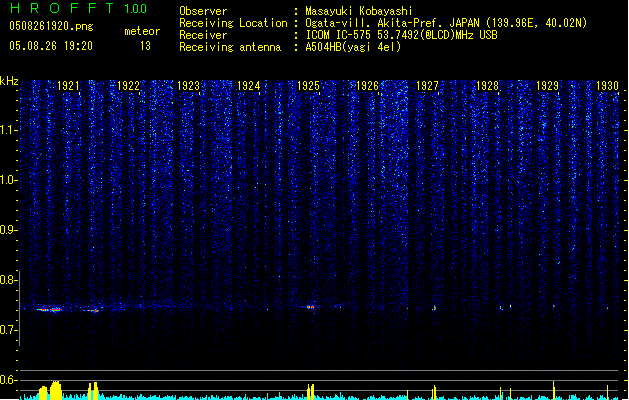
Task: Click the 1924 time marker
Action: coord(248,86)
